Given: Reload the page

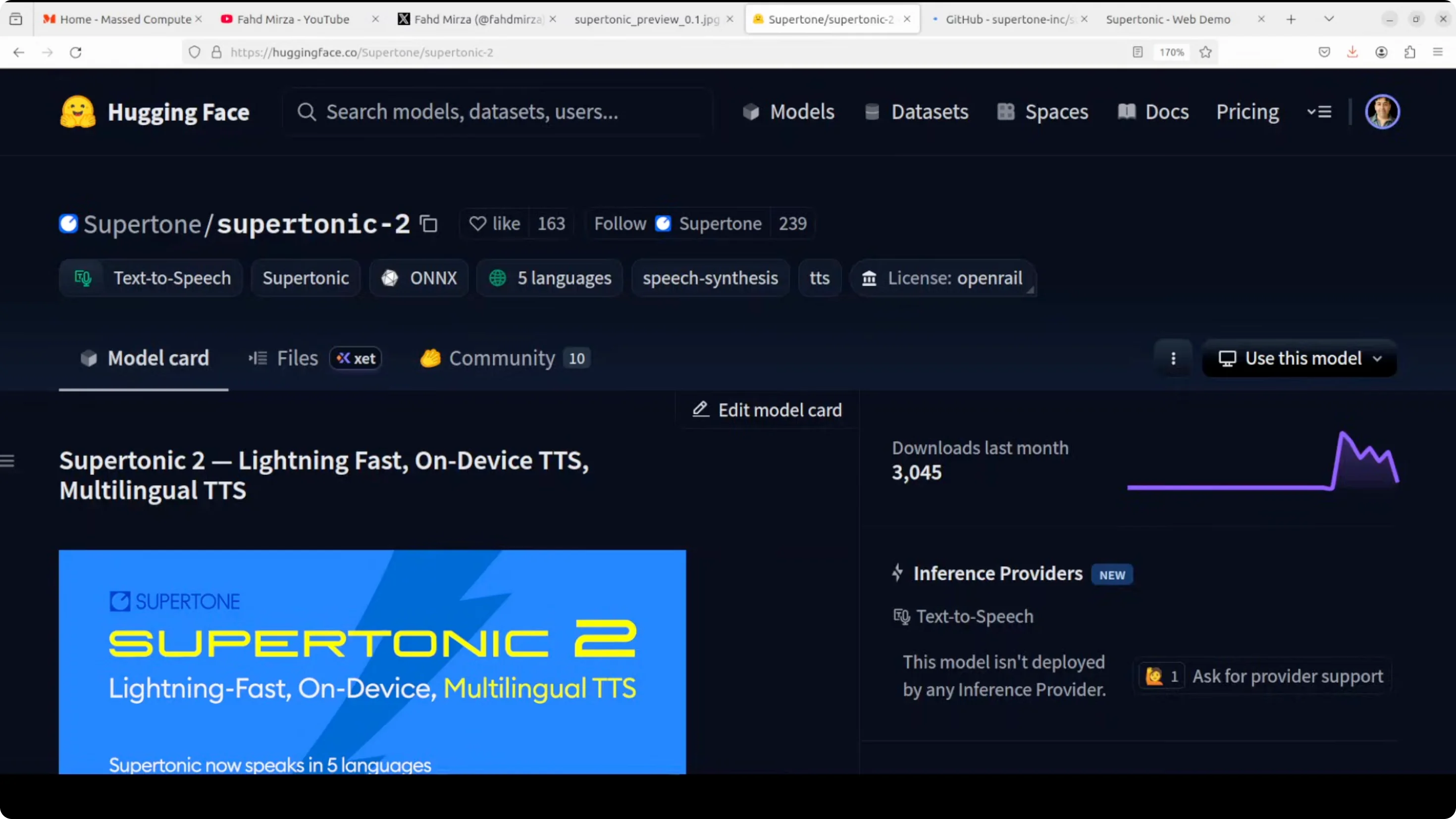Looking at the screenshot, I should pos(76,52).
